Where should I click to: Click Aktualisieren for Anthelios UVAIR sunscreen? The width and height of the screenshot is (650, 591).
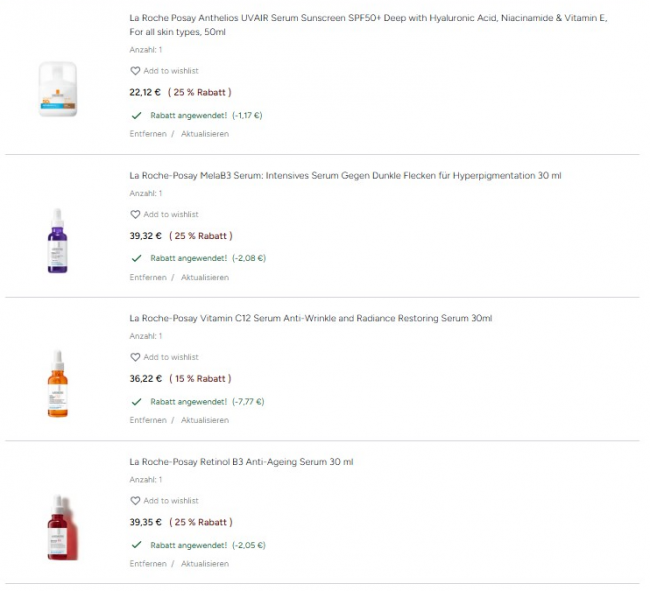coord(205,134)
